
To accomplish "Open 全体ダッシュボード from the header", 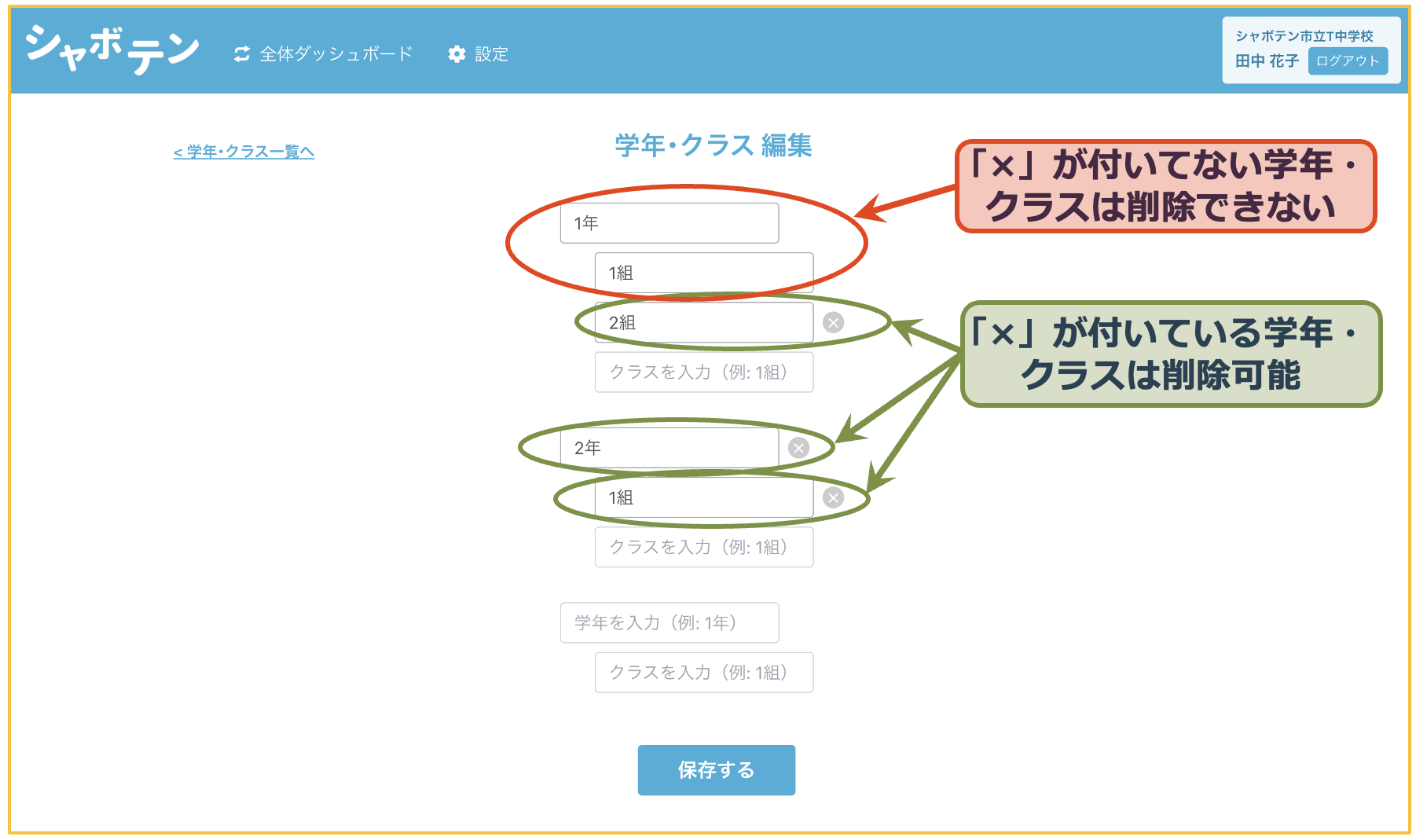I will click(336, 54).
